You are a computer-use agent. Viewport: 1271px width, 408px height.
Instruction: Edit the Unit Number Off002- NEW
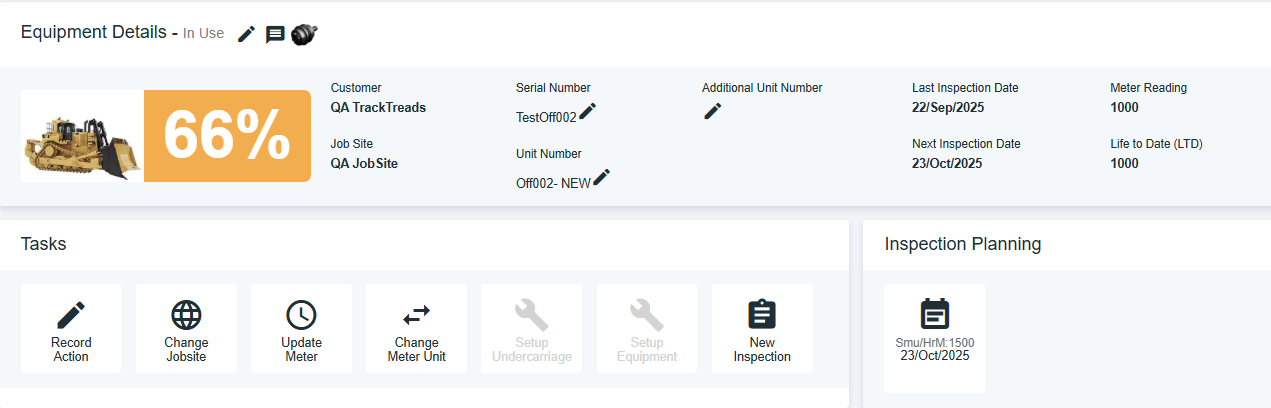pos(601,178)
